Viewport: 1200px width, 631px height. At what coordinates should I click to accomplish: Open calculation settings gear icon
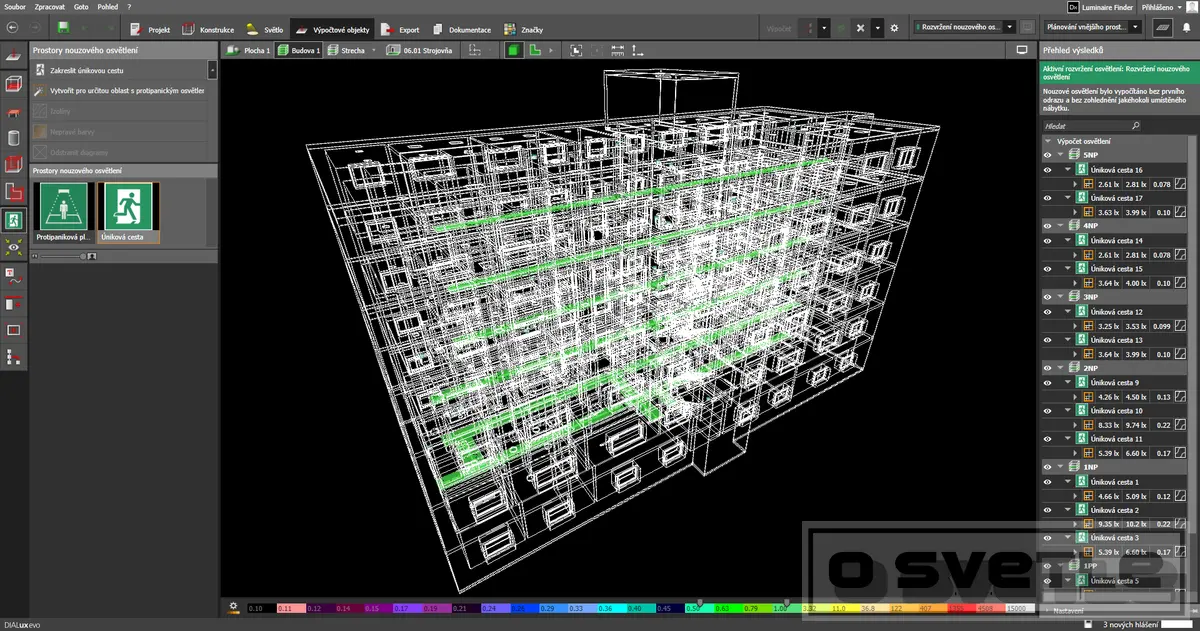(894, 29)
